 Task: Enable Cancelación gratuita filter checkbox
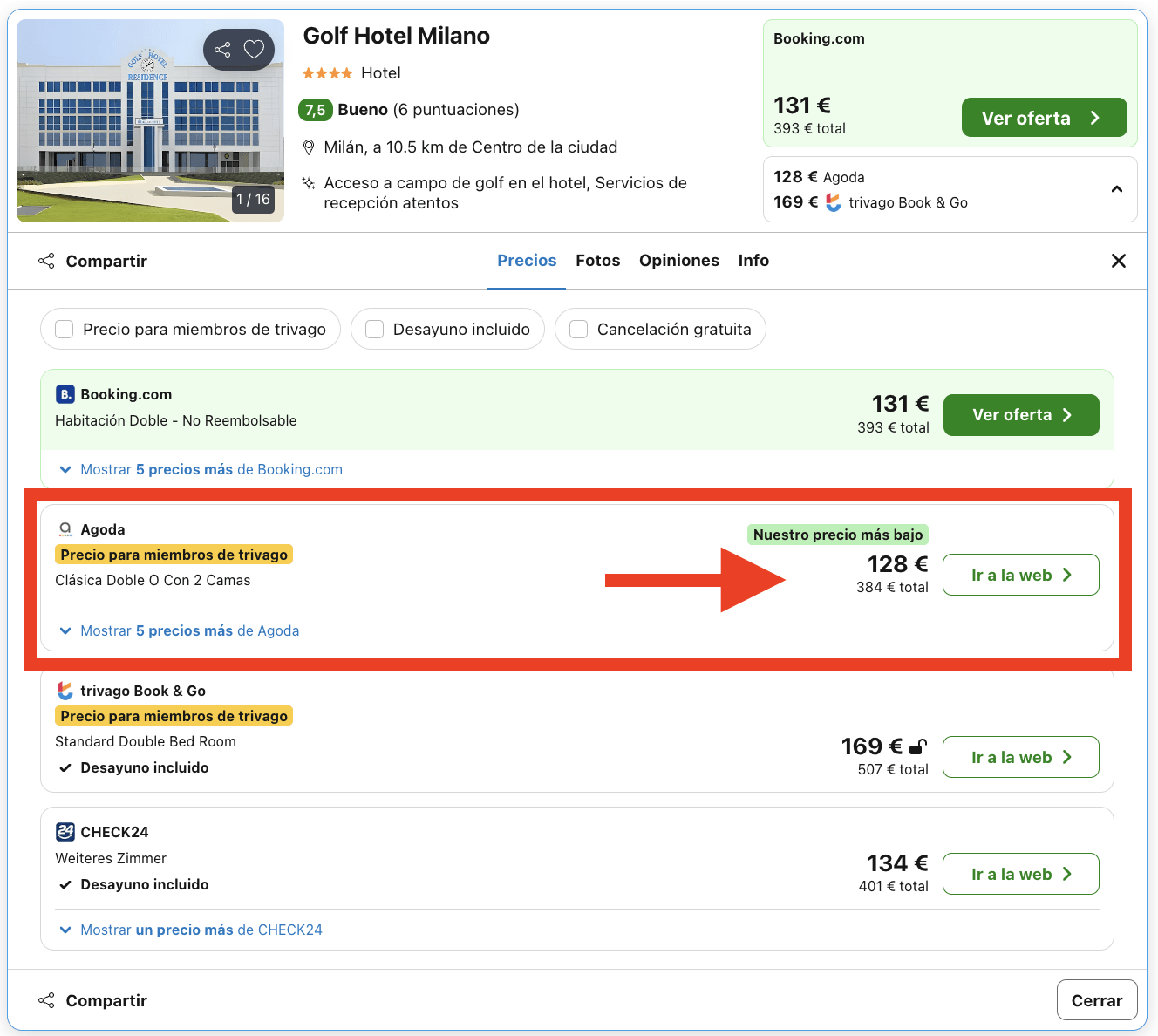click(x=578, y=329)
